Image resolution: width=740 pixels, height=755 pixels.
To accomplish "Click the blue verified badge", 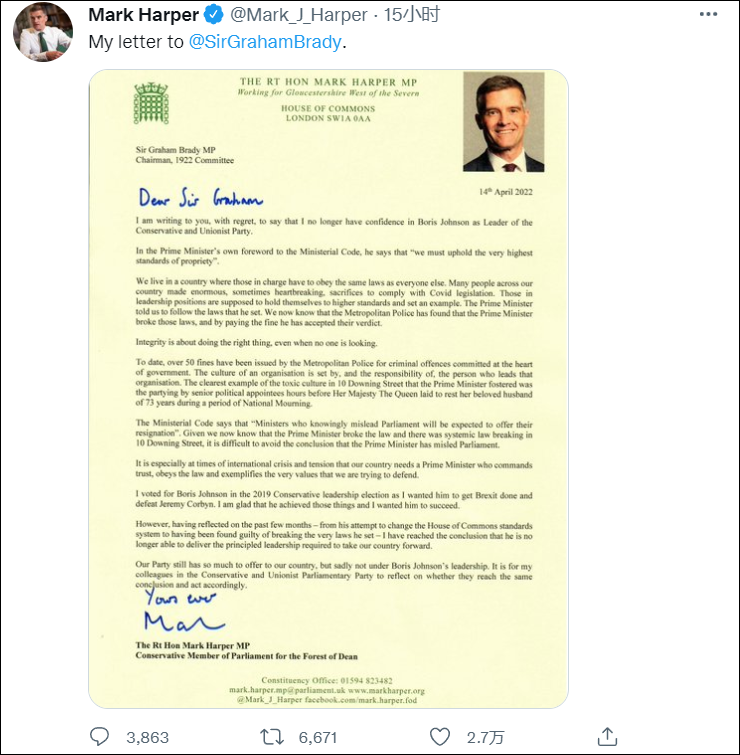I will (x=213, y=16).
